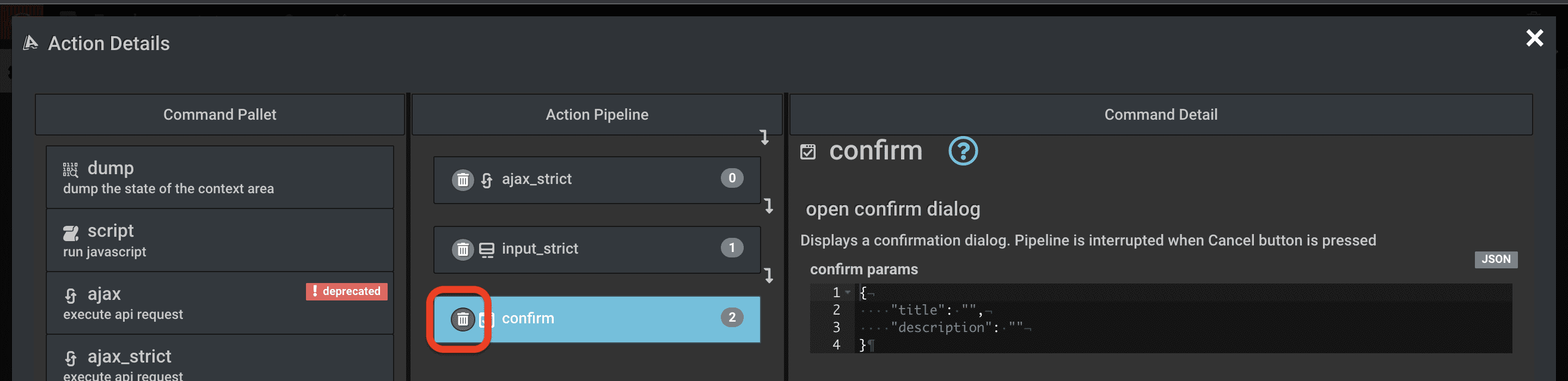Click the "open confirm dialog" subtitle text
Image resolution: width=1568 pixels, height=381 pixels.
pos(893,209)
